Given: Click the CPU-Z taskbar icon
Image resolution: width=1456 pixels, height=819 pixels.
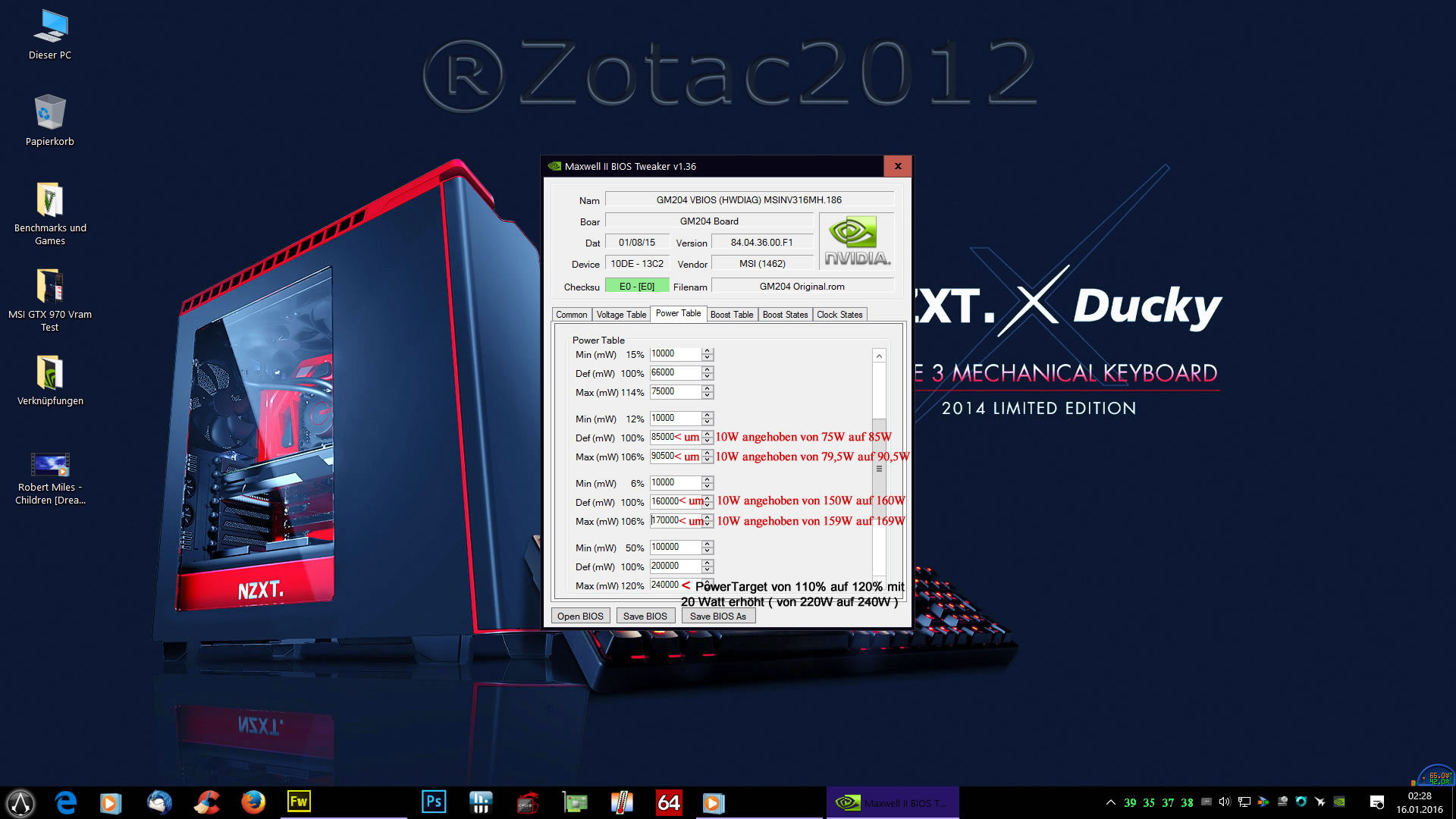Looking at the screenshot, I should tap(529, 802).
